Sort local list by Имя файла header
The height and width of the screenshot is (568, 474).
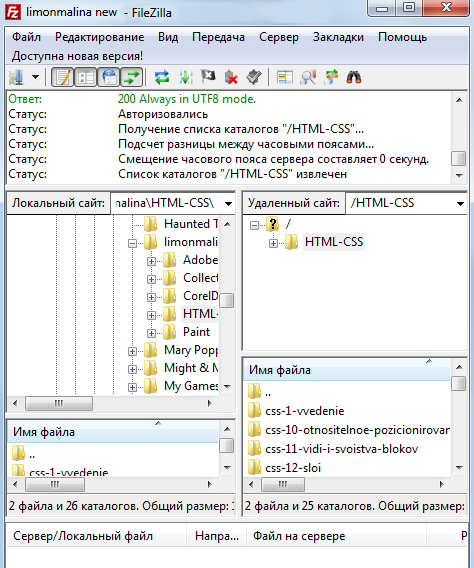click(113, 432)
